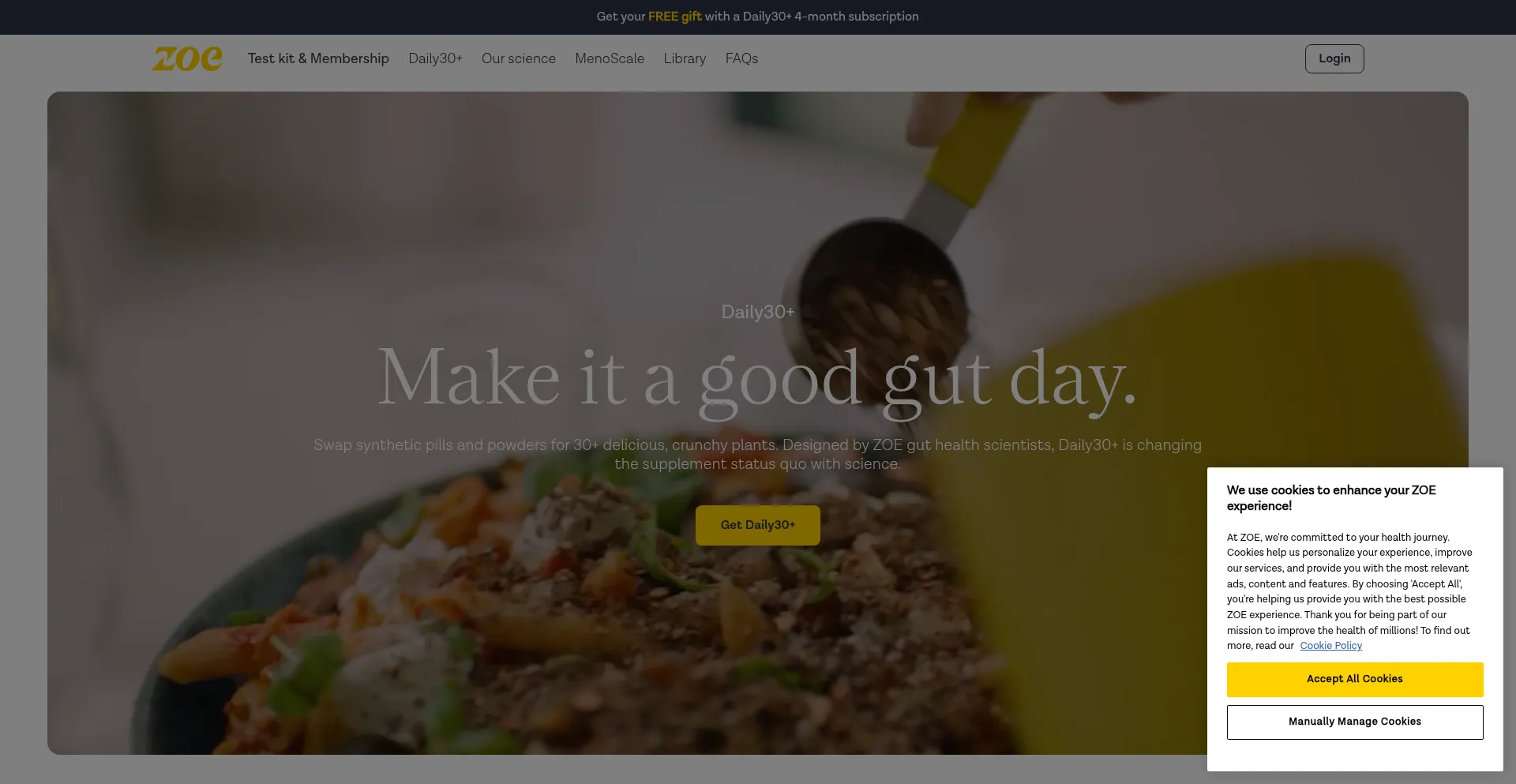Open Test kit & Membership menu
Screen dimensions: 1516x784
[x=318, y=58]
